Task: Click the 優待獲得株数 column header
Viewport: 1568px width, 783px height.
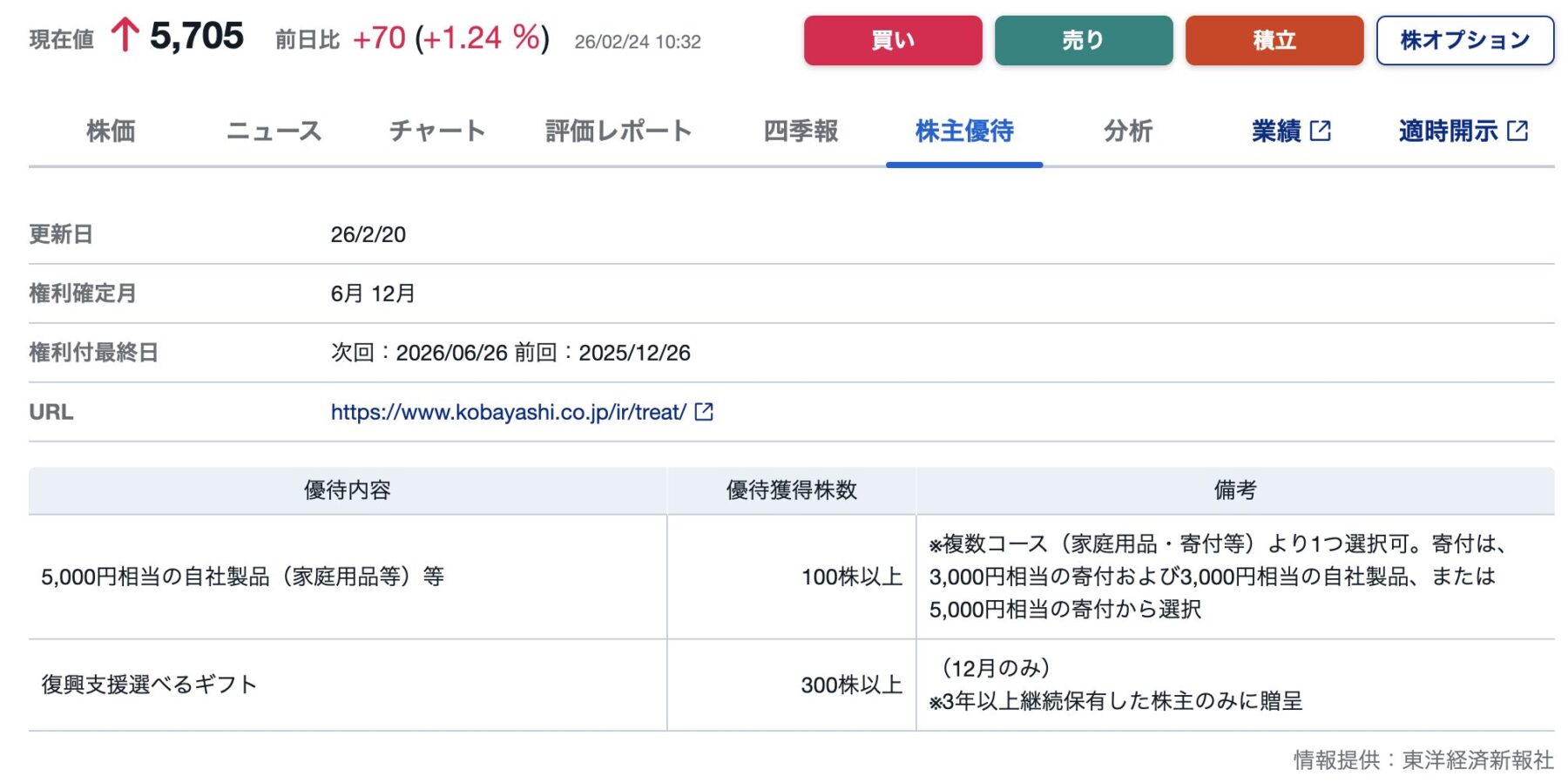Action: click(791, 490)
